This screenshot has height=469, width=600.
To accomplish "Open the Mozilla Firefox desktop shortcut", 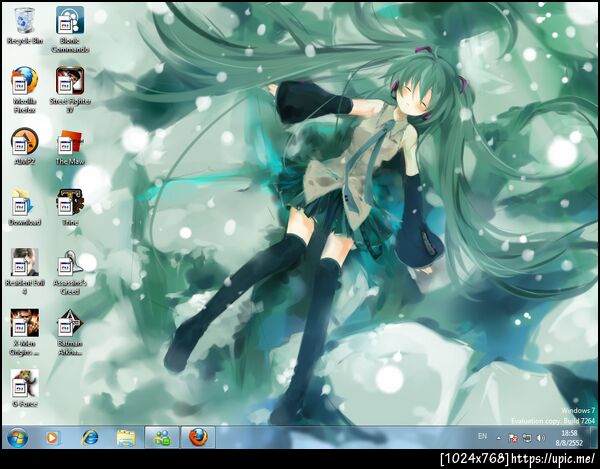I will 25,90.
